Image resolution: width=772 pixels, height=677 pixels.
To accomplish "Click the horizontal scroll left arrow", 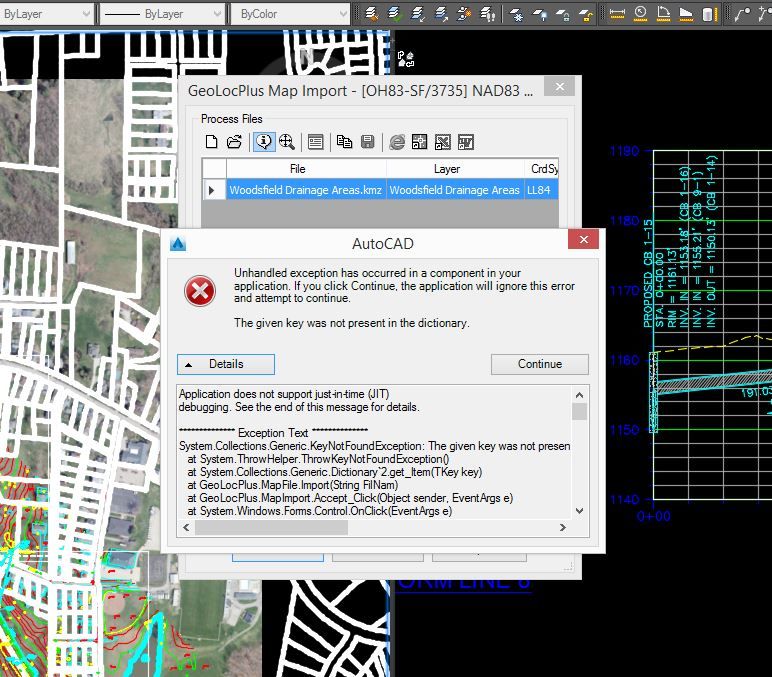I will tap(186, 527).
